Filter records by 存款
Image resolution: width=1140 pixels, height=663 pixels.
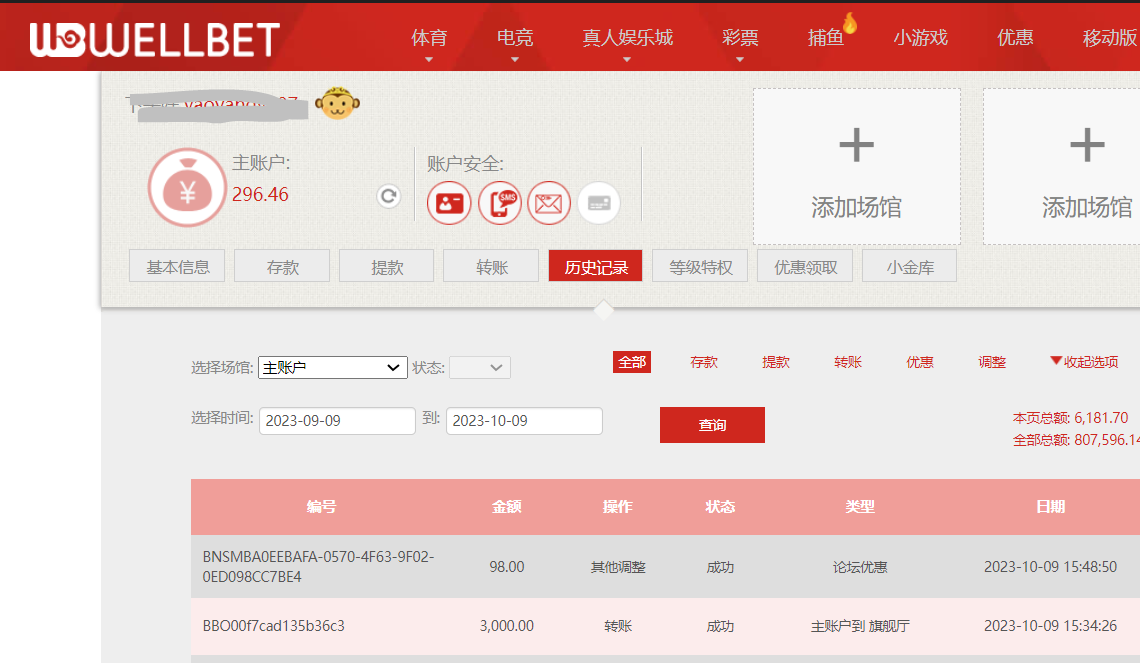pos(704,362)
